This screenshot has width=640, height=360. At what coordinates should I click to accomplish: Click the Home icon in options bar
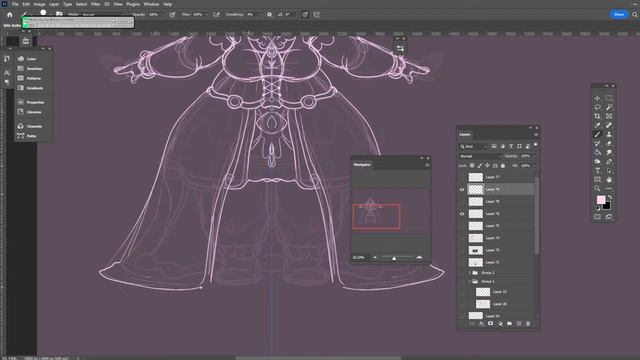pos(10,15)
